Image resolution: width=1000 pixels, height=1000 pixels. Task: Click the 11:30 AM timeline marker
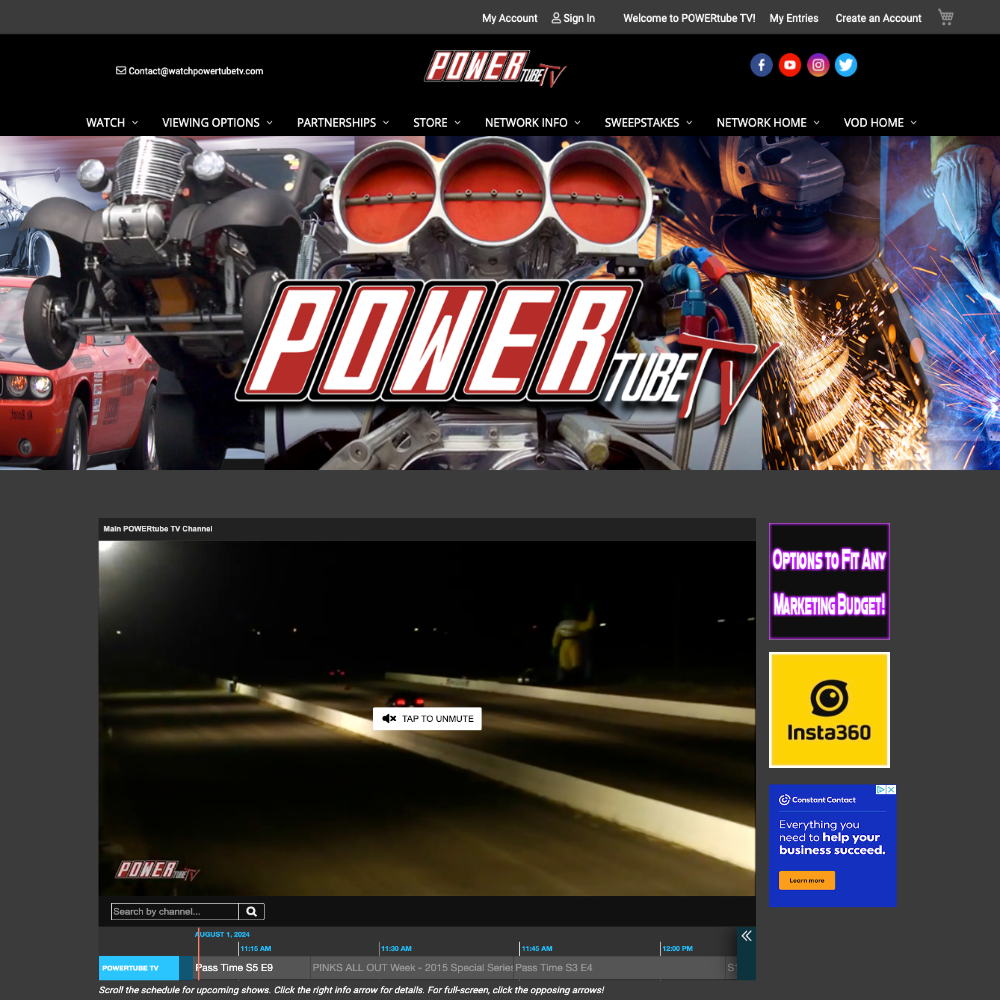[396, 948]
